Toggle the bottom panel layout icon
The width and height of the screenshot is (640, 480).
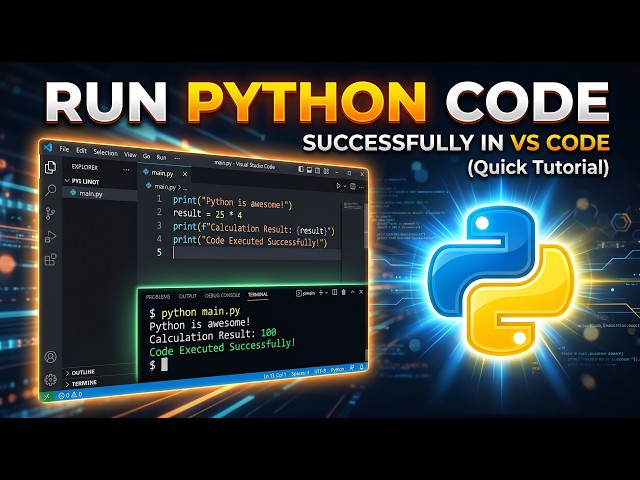[309, 170]
